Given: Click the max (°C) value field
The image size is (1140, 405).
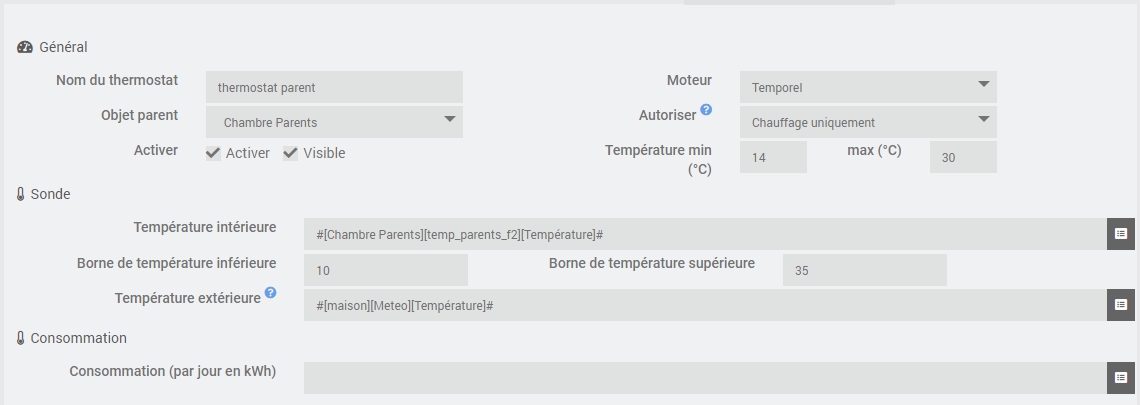Looking at the screenshot, I should tap(962, 157).
